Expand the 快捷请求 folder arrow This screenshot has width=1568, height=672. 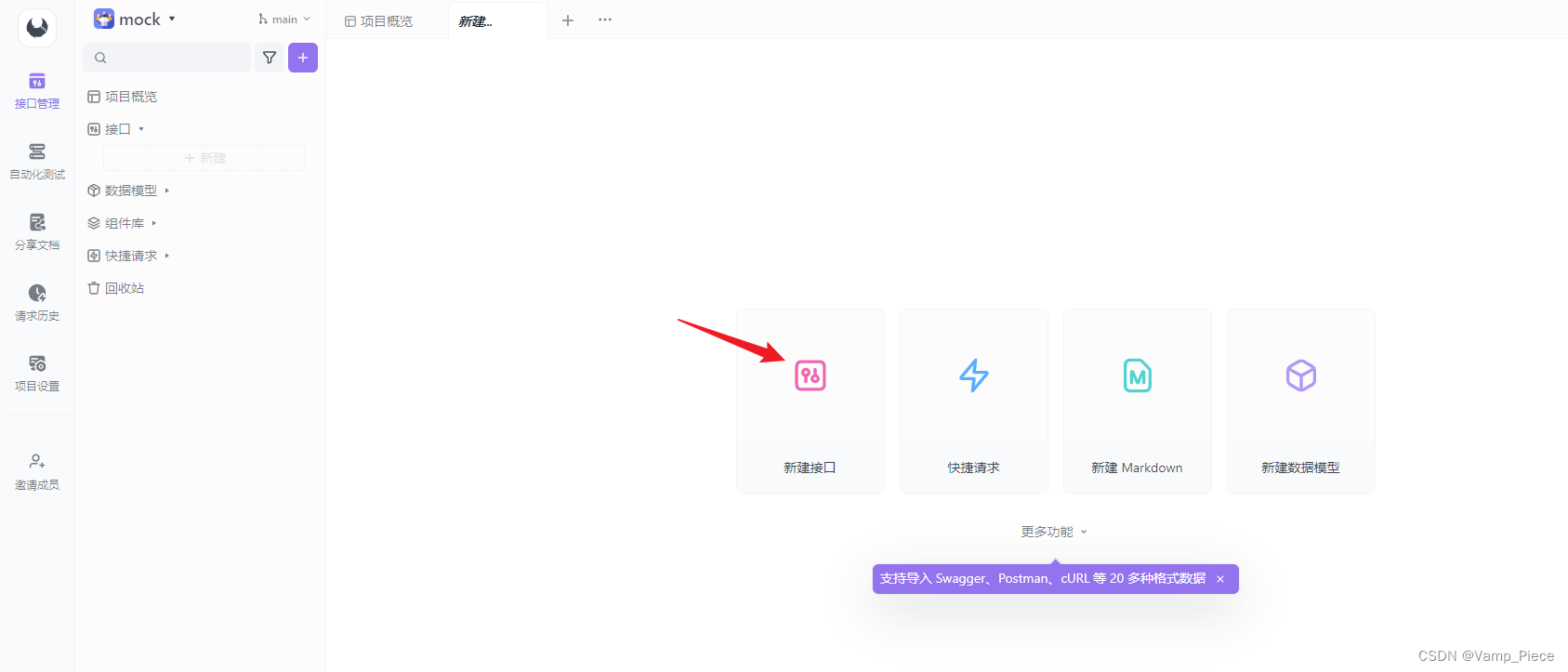point(167,256)
